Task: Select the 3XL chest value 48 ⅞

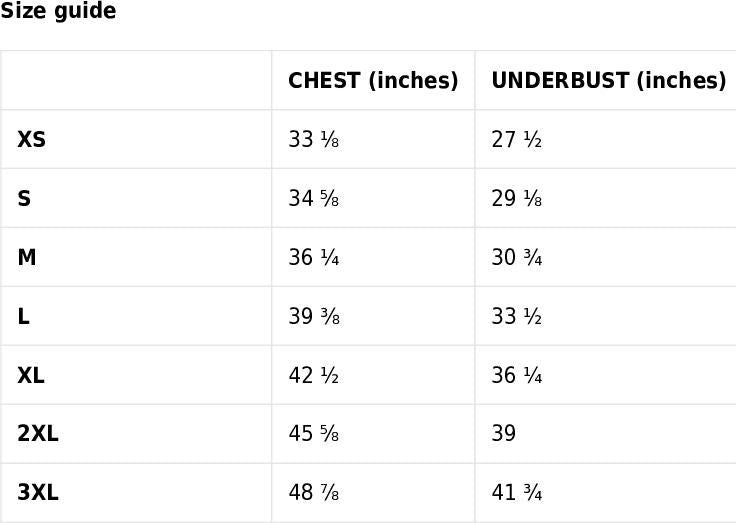Action: 314,493
